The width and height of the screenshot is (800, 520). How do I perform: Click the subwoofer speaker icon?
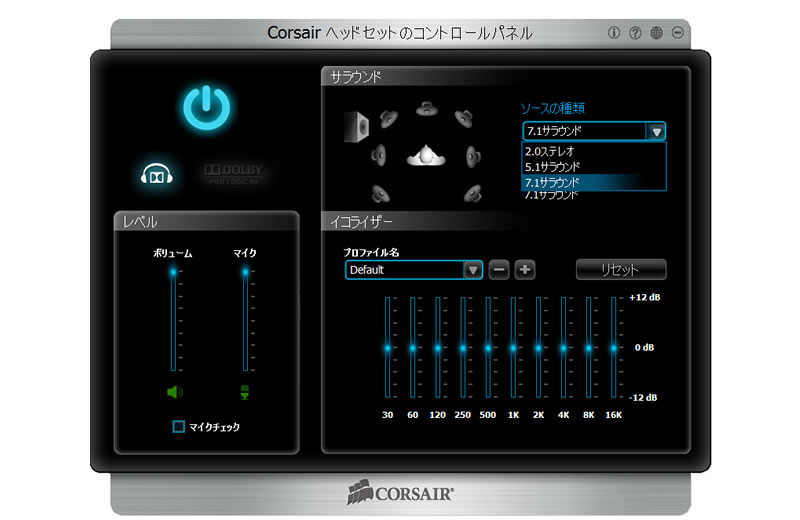(x=356, y=127)
